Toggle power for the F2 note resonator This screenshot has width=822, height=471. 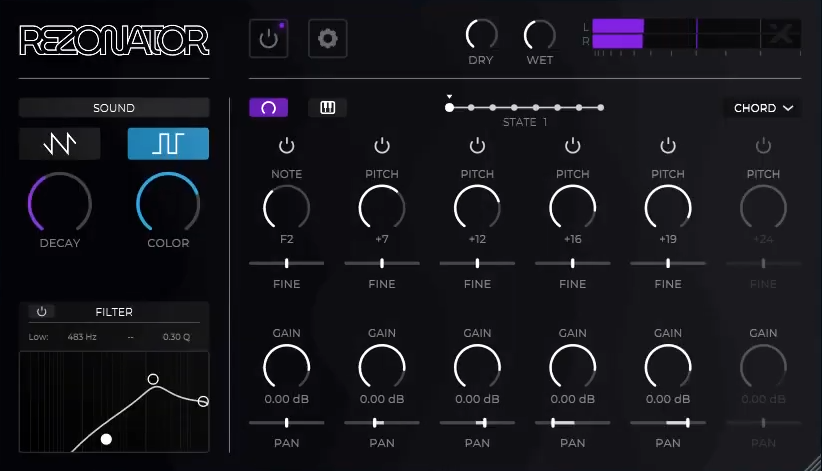(x=287, y=146)
